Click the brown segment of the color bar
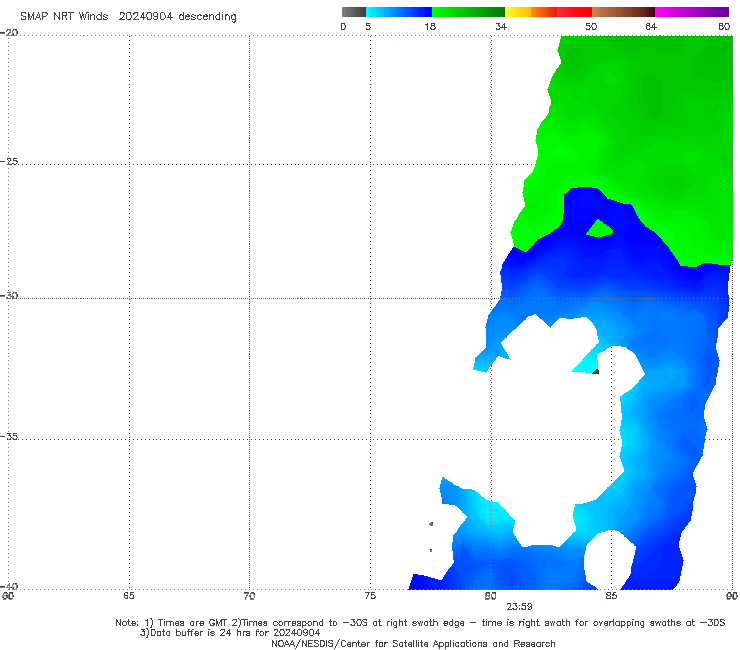 pyautogui.click(x=623, y=12)
